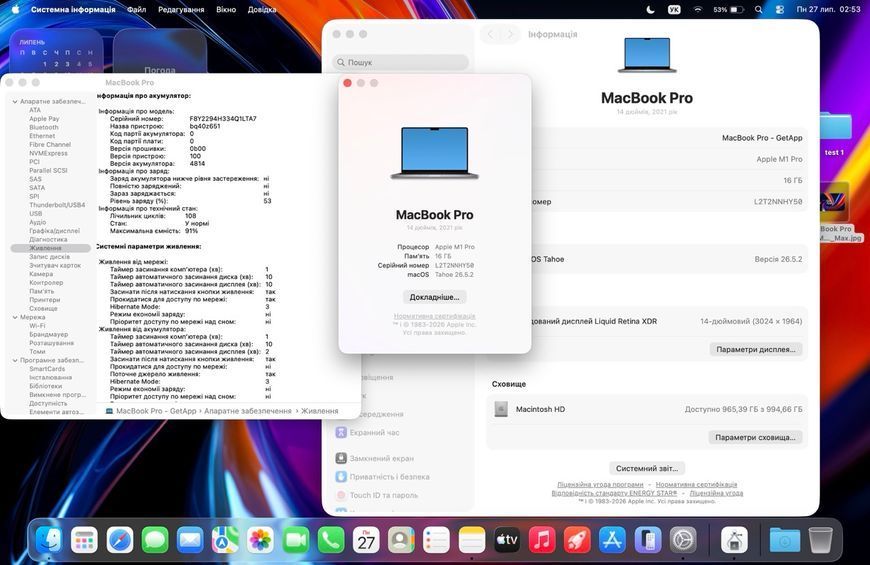This screenshot has width=870, height=565.
Task: Open Photos app in Dock
Action: click(260, 539)
